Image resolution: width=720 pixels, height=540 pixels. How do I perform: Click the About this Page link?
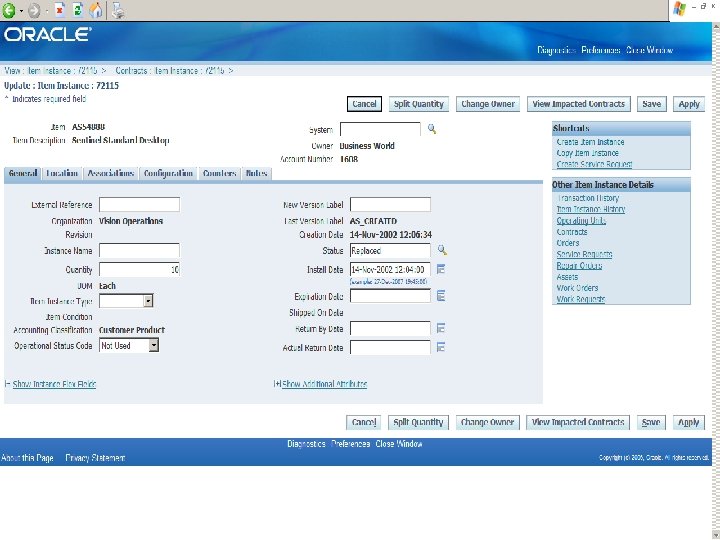[x=27, y=458]
